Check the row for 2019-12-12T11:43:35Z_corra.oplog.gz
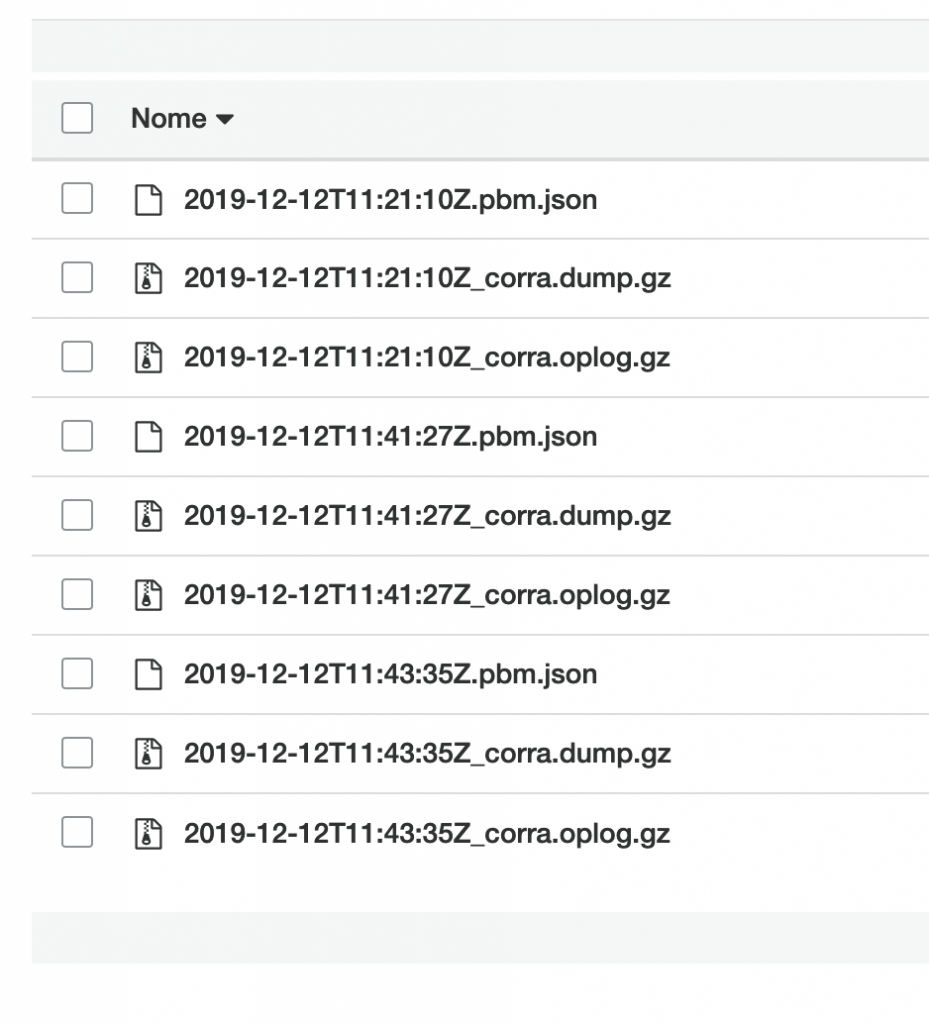 pyautogui.click(x=76, y=832)
